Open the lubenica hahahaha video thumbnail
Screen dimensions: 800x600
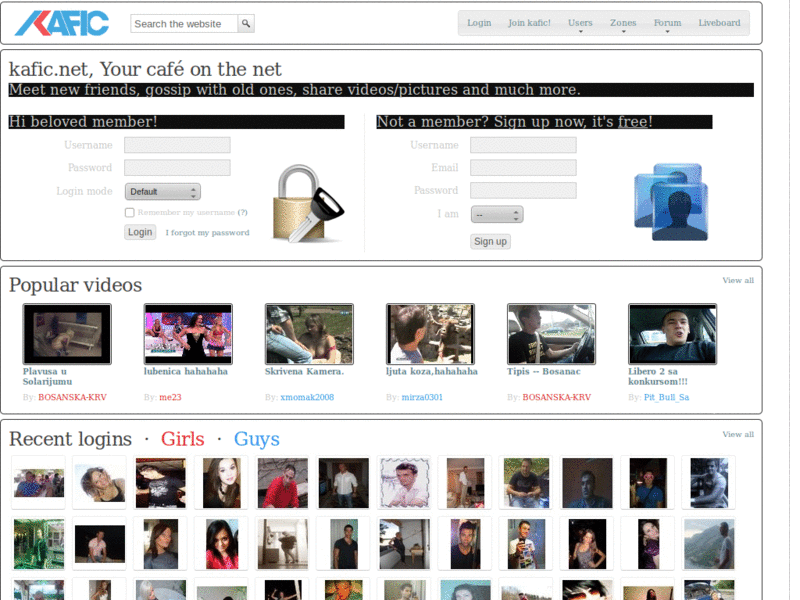click(188, 334)
